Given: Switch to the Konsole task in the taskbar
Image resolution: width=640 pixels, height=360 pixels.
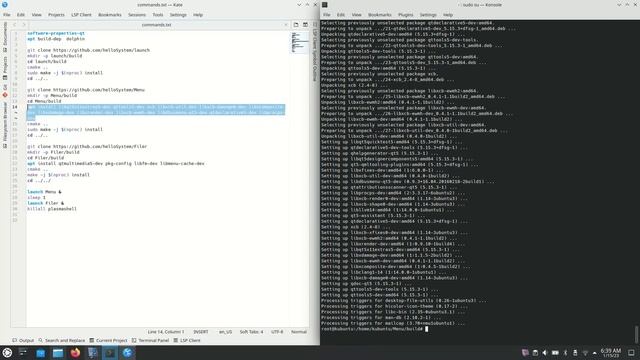Looking at the screenshot, I should (110, 353).
